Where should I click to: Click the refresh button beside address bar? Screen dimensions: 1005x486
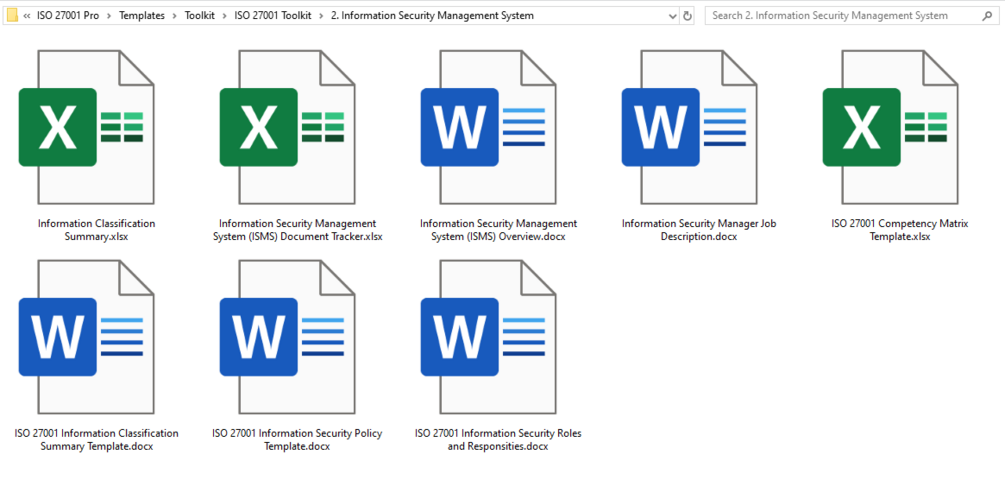click(x=688, y=16)
